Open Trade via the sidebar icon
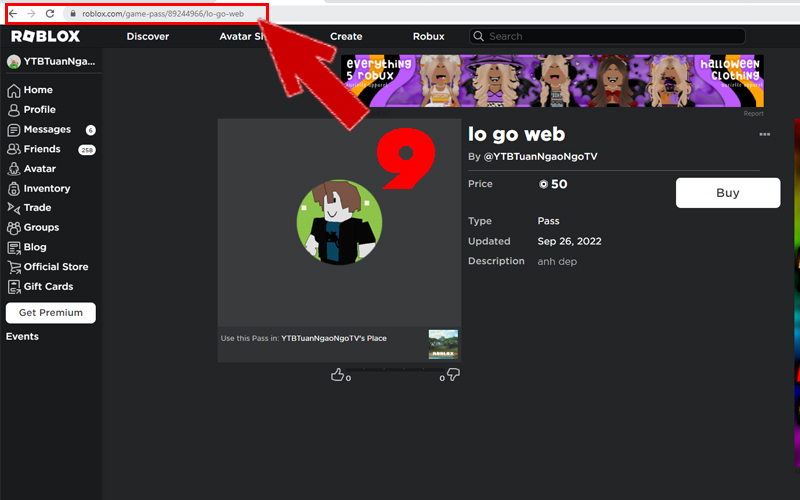 coord(14,208)
